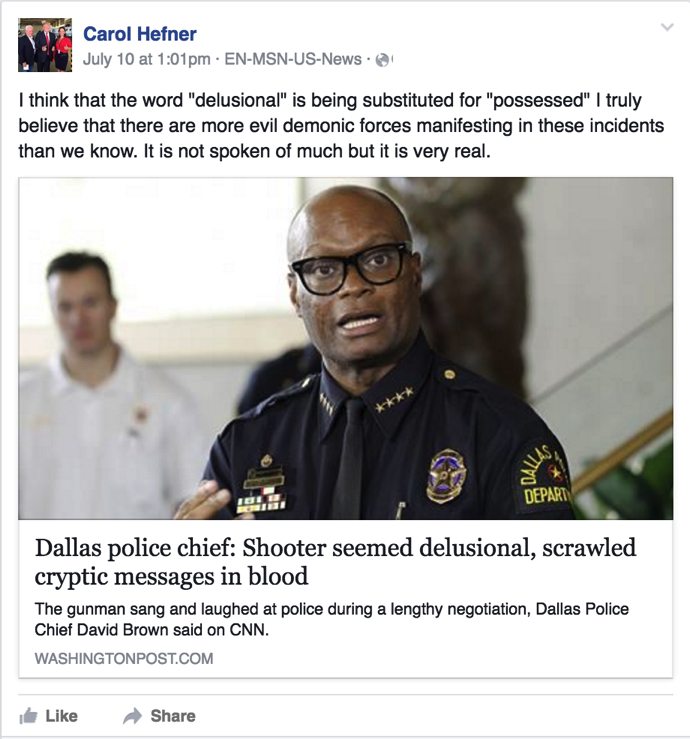
Task: Follow the EN-MSN-US-News source link
Action: [293, 59]
